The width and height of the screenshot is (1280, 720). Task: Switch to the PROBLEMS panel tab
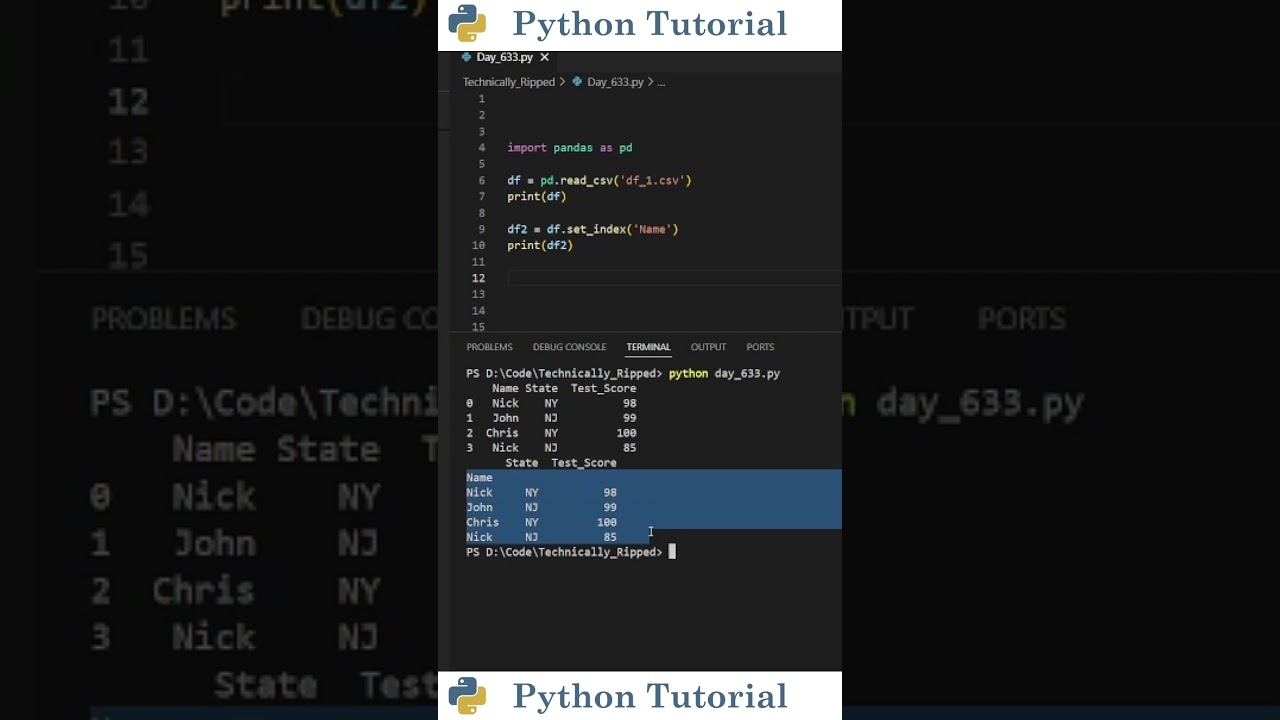pos(489,347)
